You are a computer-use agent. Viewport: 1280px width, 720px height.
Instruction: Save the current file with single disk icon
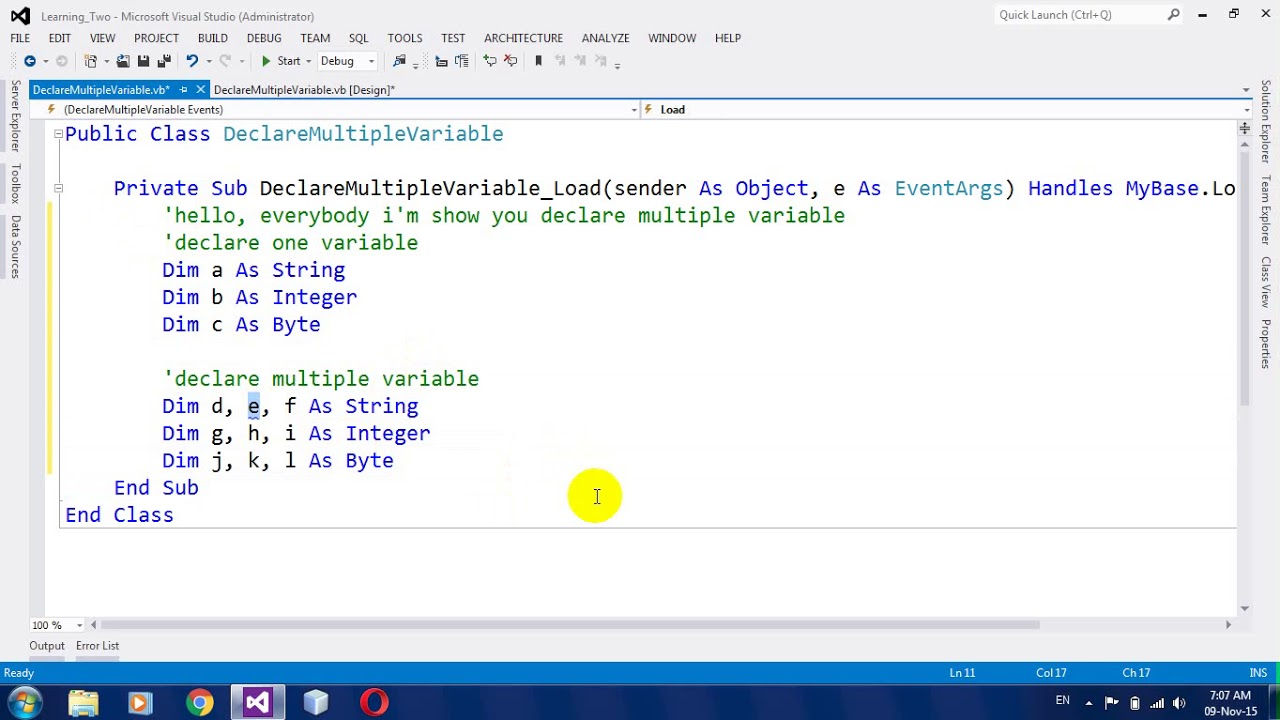click(x=144, y=61)
